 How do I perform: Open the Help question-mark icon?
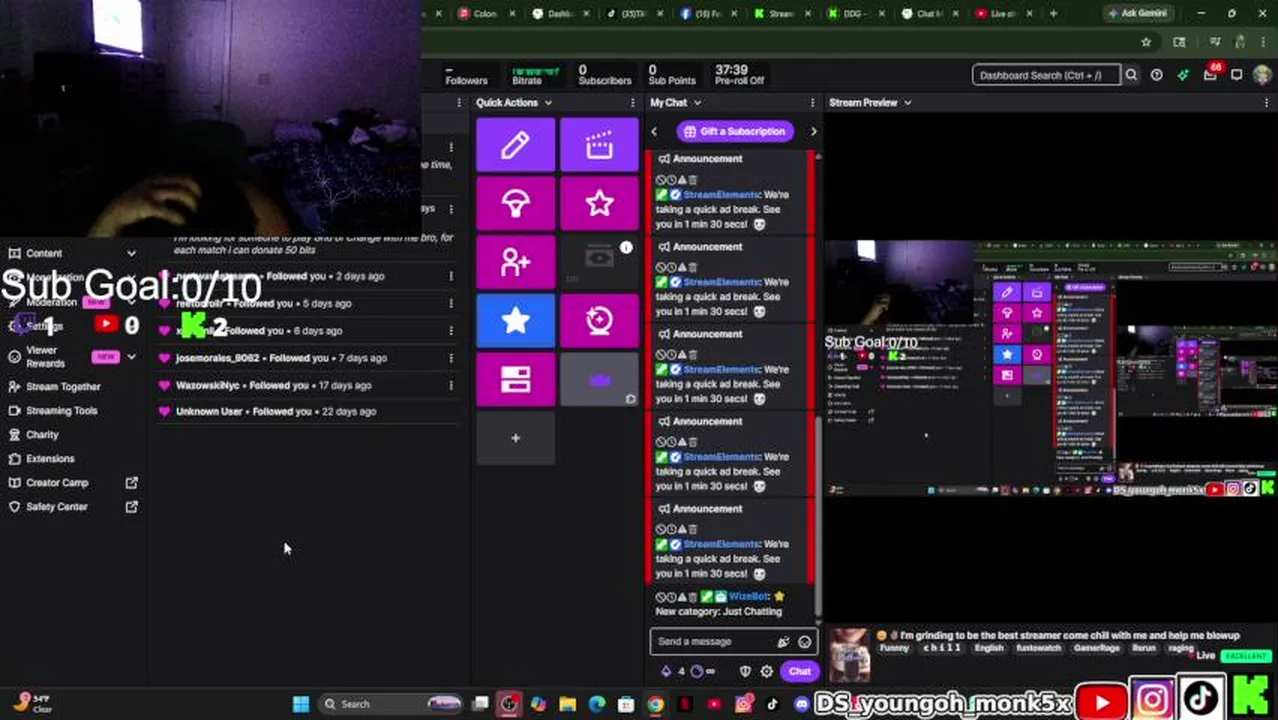(1156, 75)
